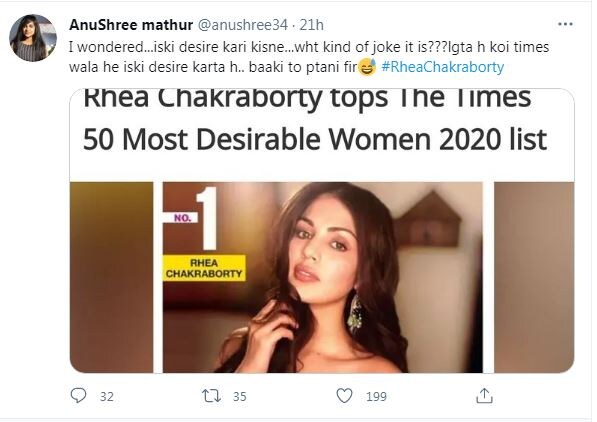
Task: Like the tweet with the heart icon
Action: point(344,396)
